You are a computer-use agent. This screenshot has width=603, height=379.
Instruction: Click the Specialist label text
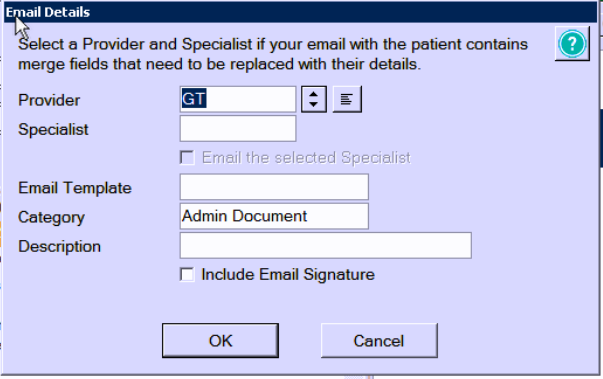click(53, 130)
